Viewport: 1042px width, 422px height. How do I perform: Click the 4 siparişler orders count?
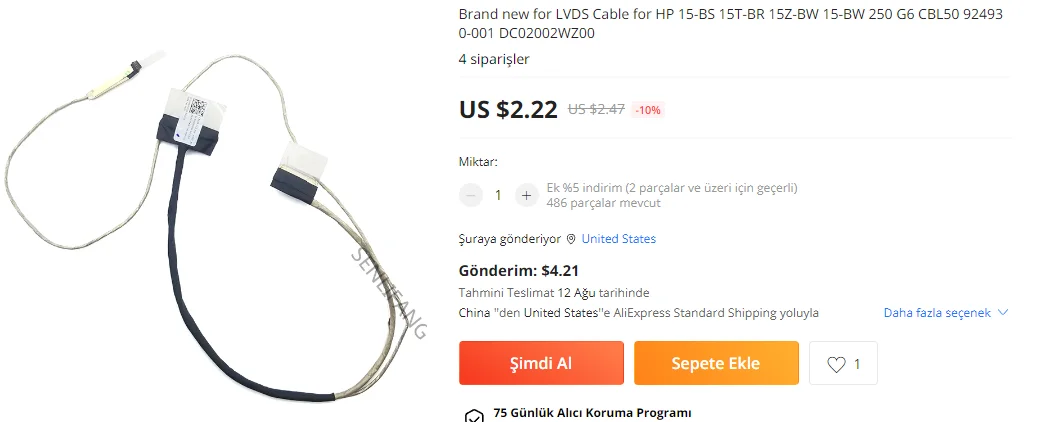click(x=494, y=59)
